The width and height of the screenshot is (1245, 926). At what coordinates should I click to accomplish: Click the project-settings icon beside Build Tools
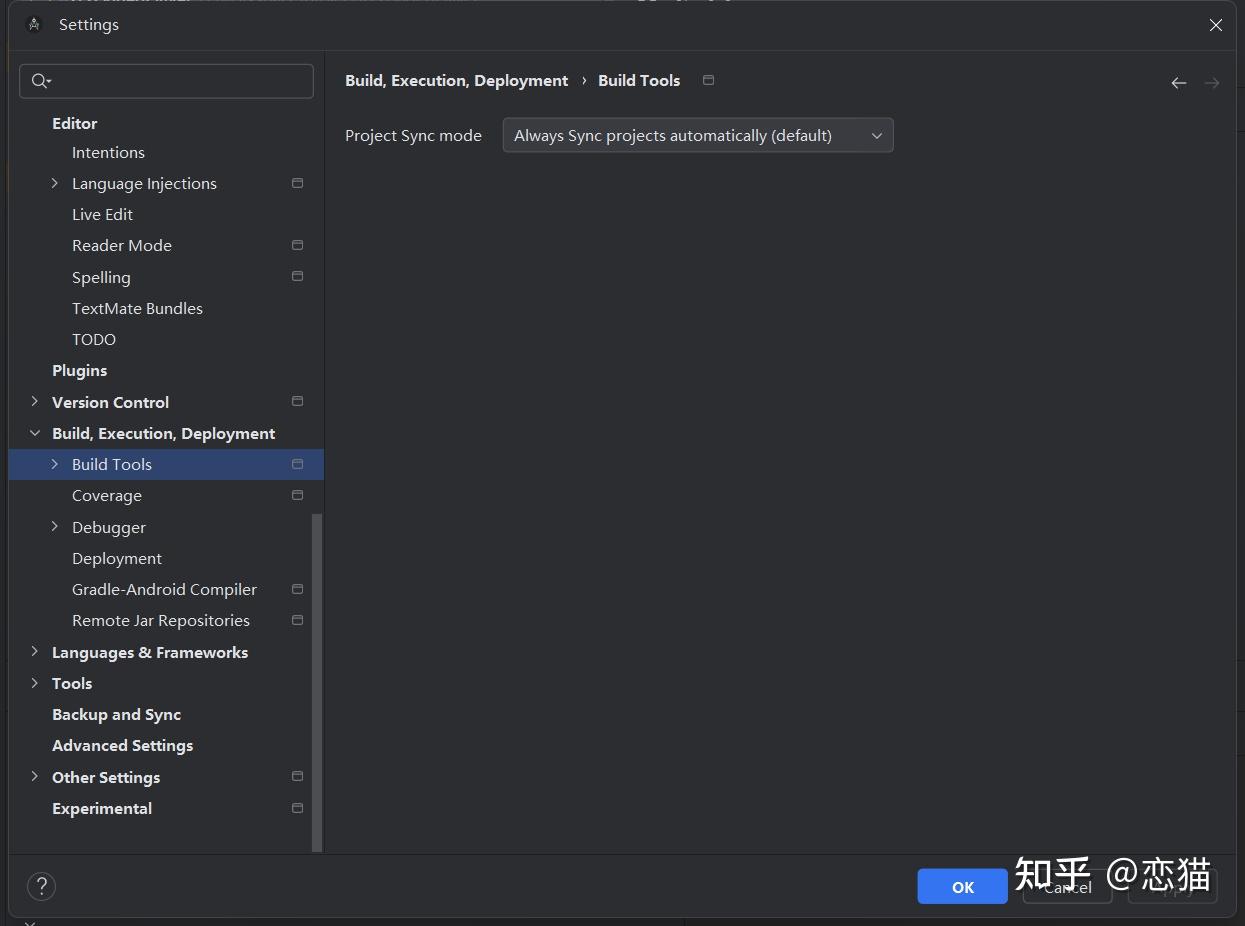(x=297, y=464)
